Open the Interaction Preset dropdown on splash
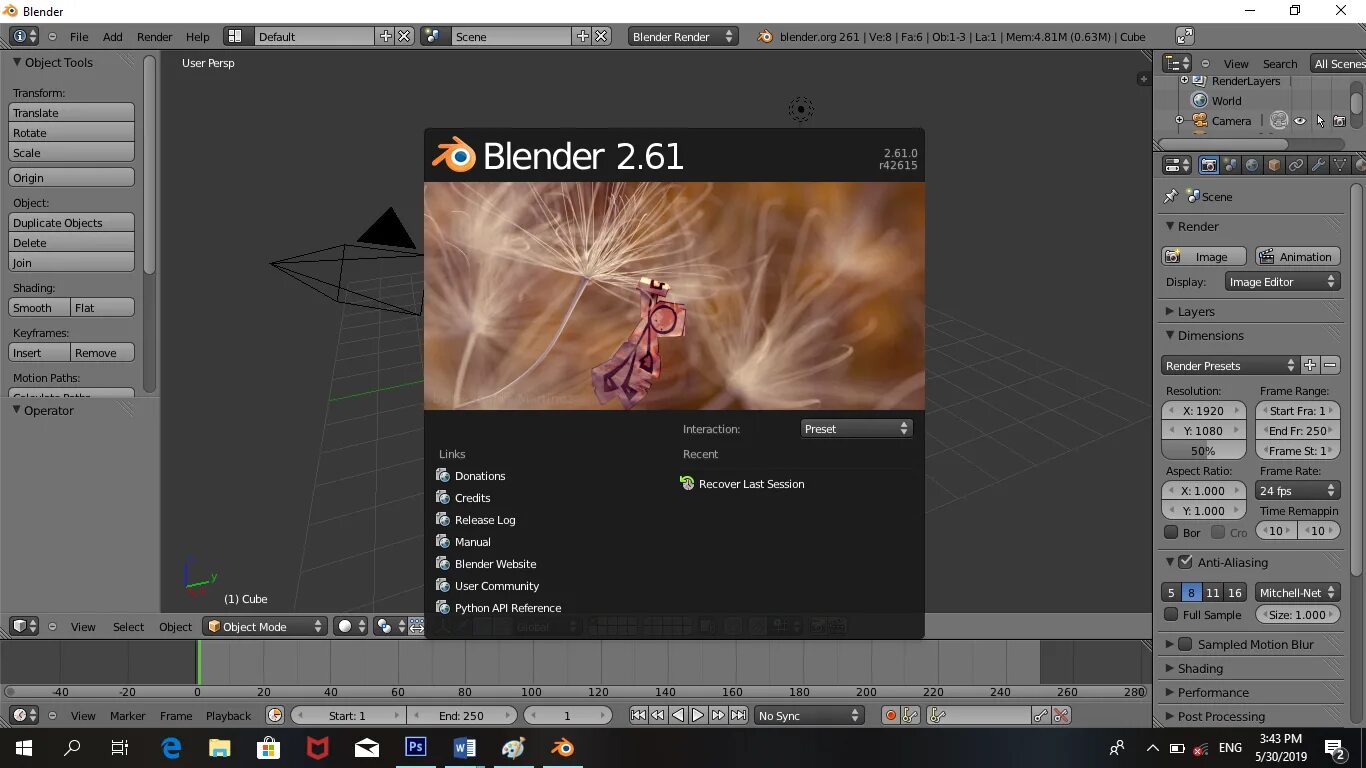 855,428
